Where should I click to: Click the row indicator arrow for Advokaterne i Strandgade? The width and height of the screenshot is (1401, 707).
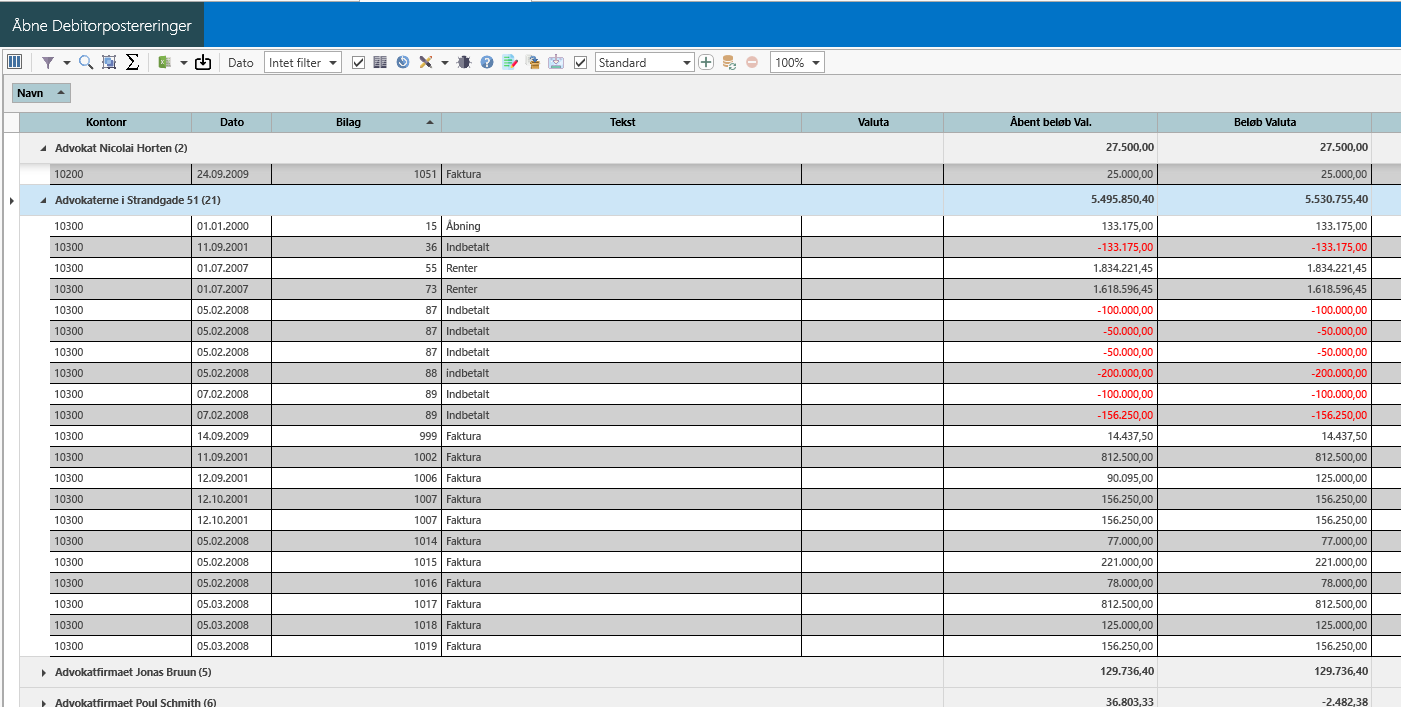tap(12, 200)
